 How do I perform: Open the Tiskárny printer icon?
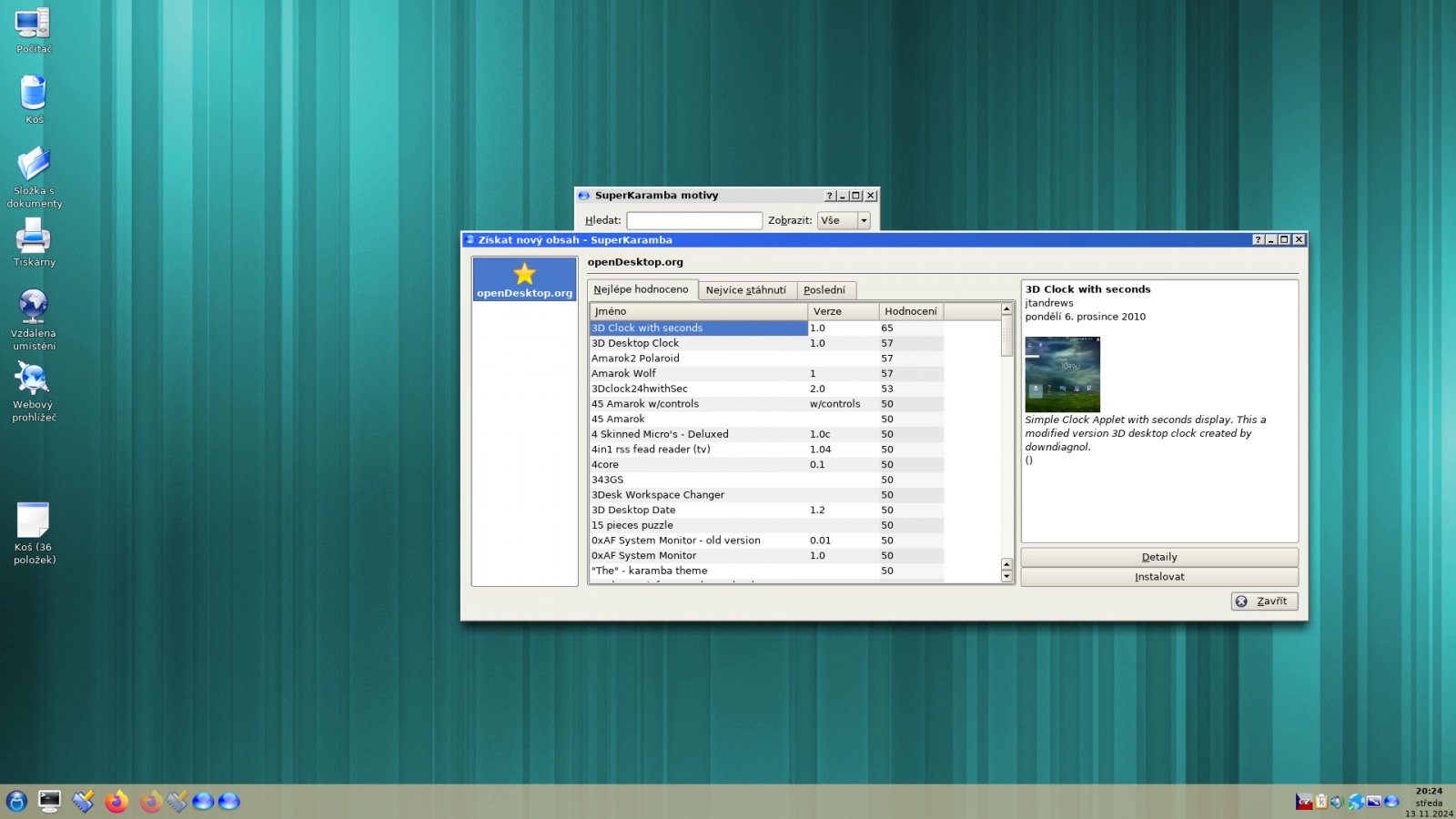34,244
